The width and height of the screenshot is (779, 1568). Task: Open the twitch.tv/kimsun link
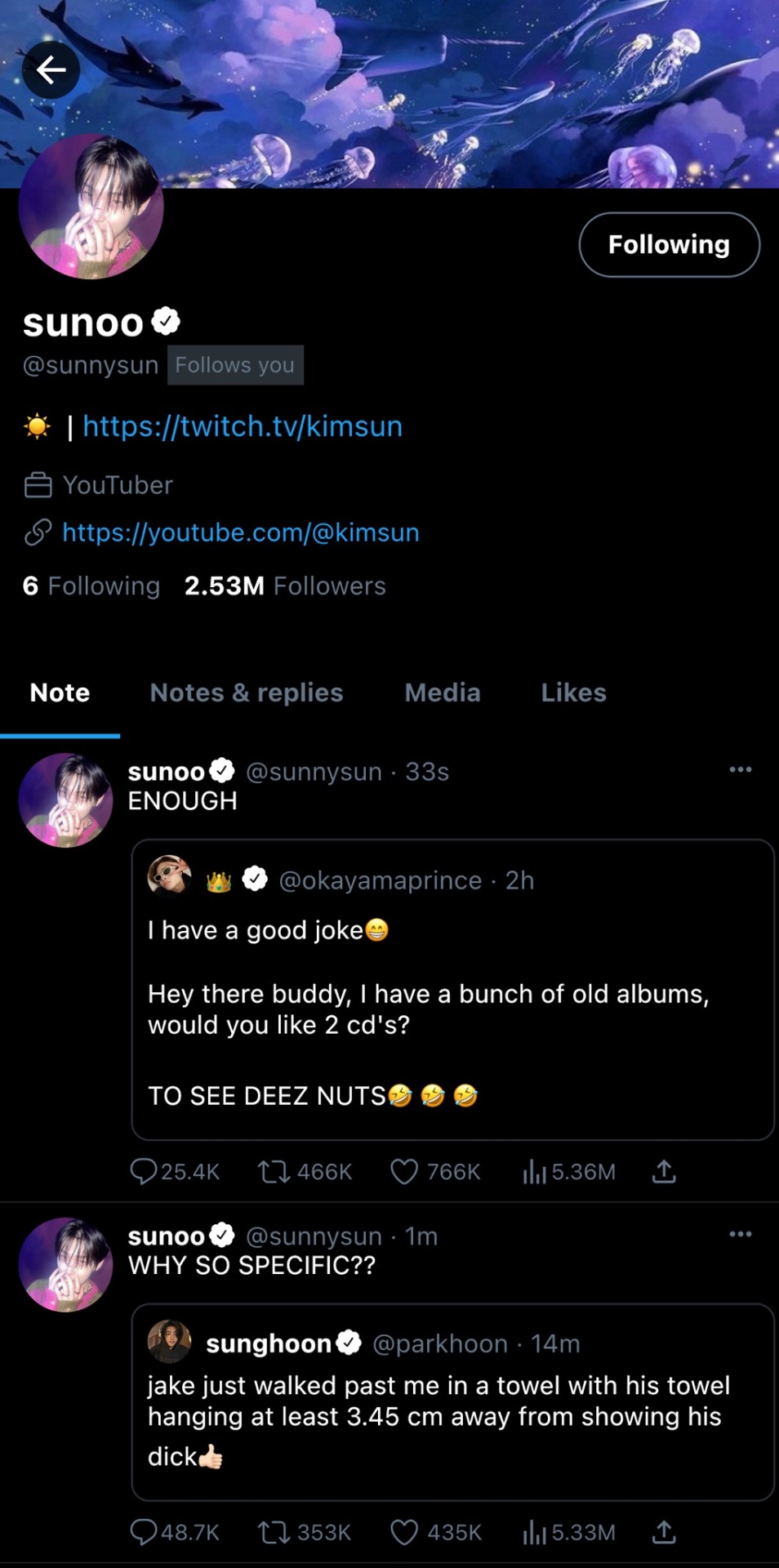click(x=243, y=426)
